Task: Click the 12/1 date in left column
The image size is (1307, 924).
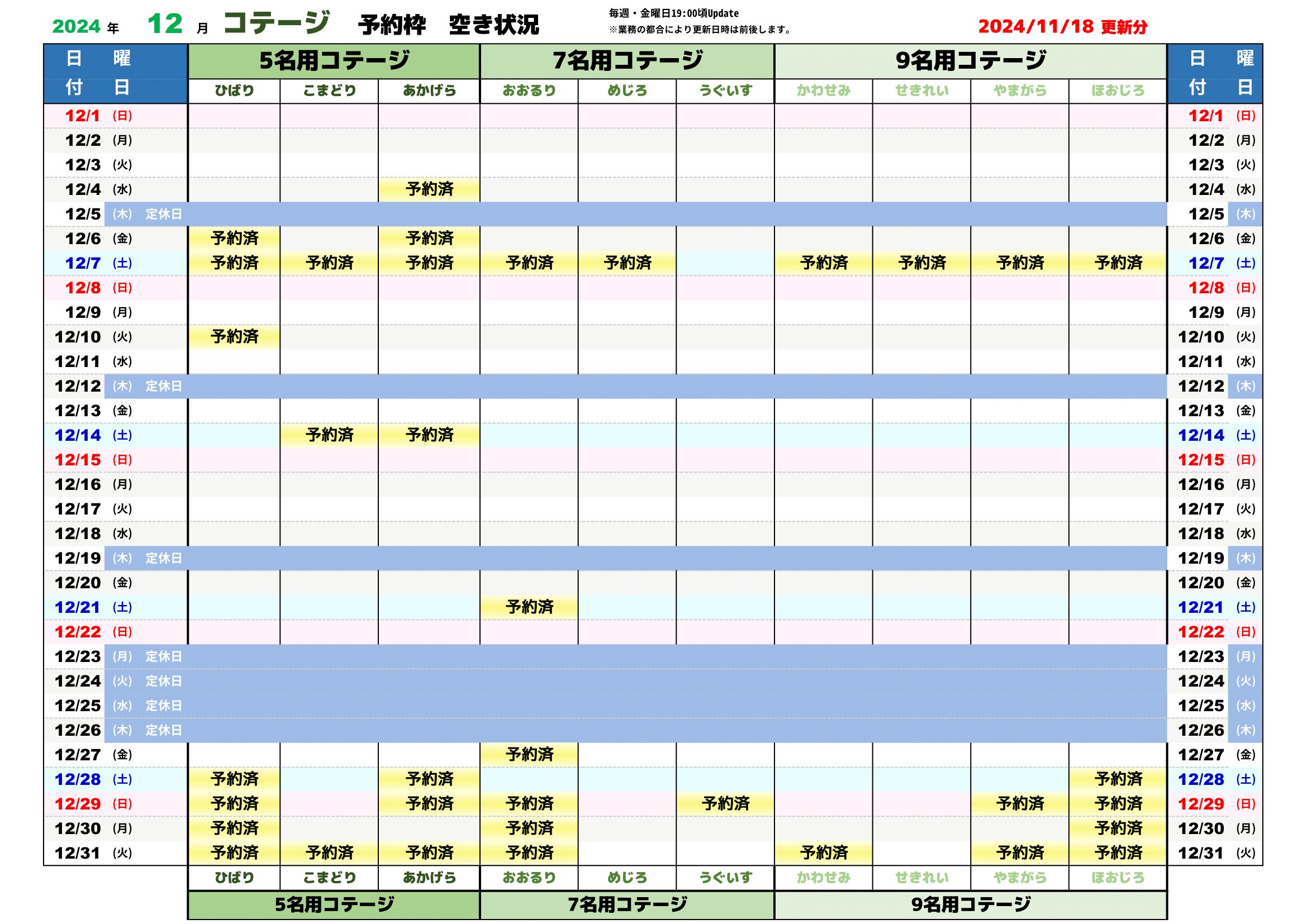Action: [x=83, y=116]
